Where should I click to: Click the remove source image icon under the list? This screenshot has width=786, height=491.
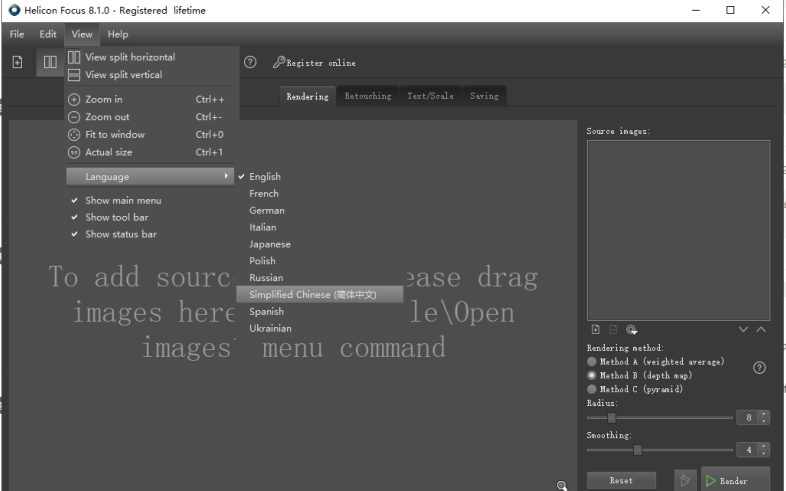click(613, 329)
